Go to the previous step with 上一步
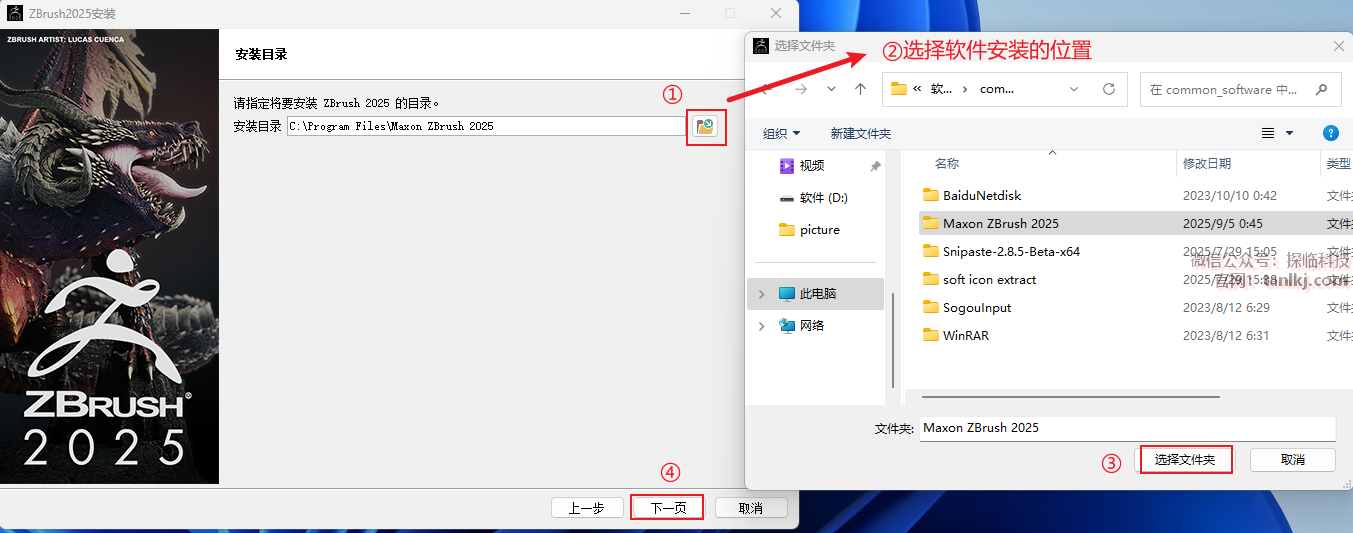This screenshot has width=1353, height=533. click(x=587, y=508)
